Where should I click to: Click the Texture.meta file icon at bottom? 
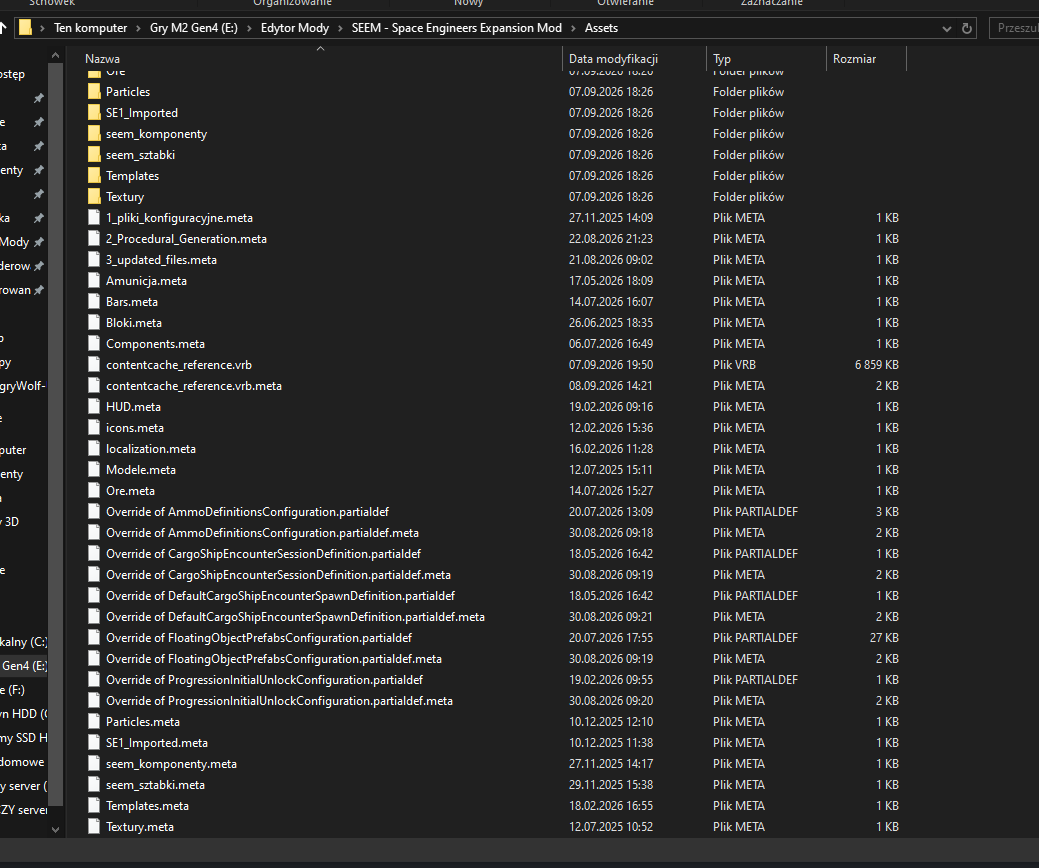coord(94,827)
